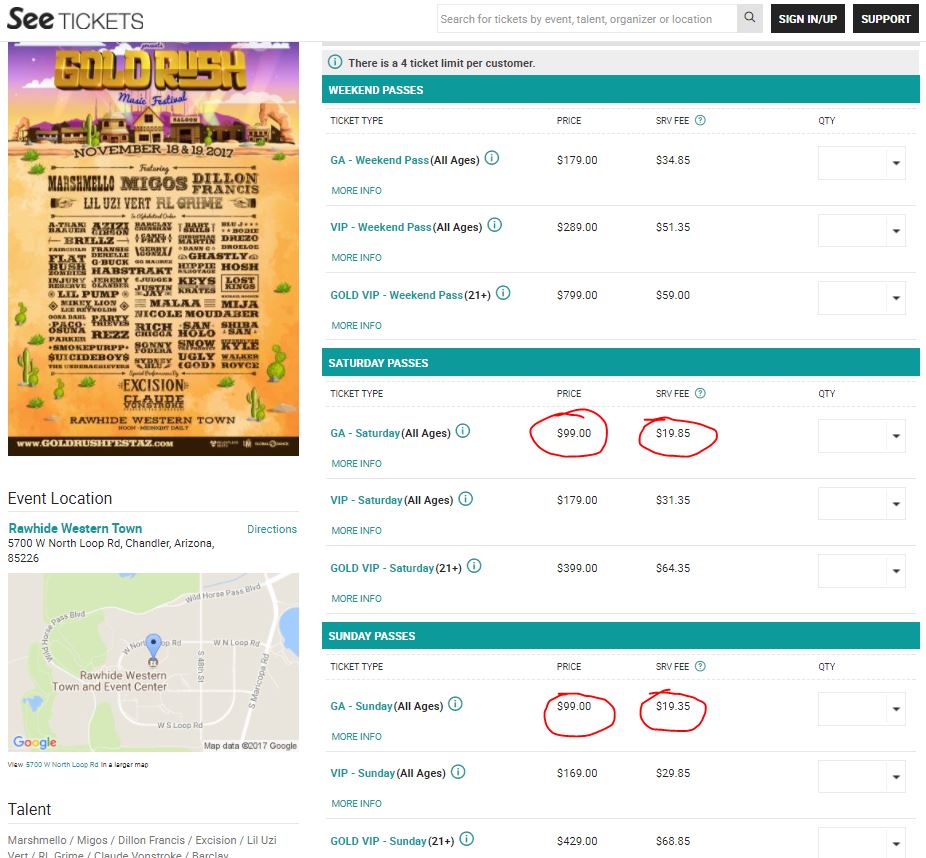Click the WEEKEND PASSES section header
926x858 pixels.
click(x=621, y=90)
